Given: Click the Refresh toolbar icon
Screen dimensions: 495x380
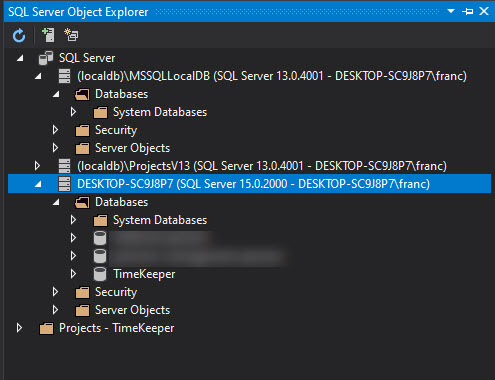Looking at the screenshot, I should 19,35.
